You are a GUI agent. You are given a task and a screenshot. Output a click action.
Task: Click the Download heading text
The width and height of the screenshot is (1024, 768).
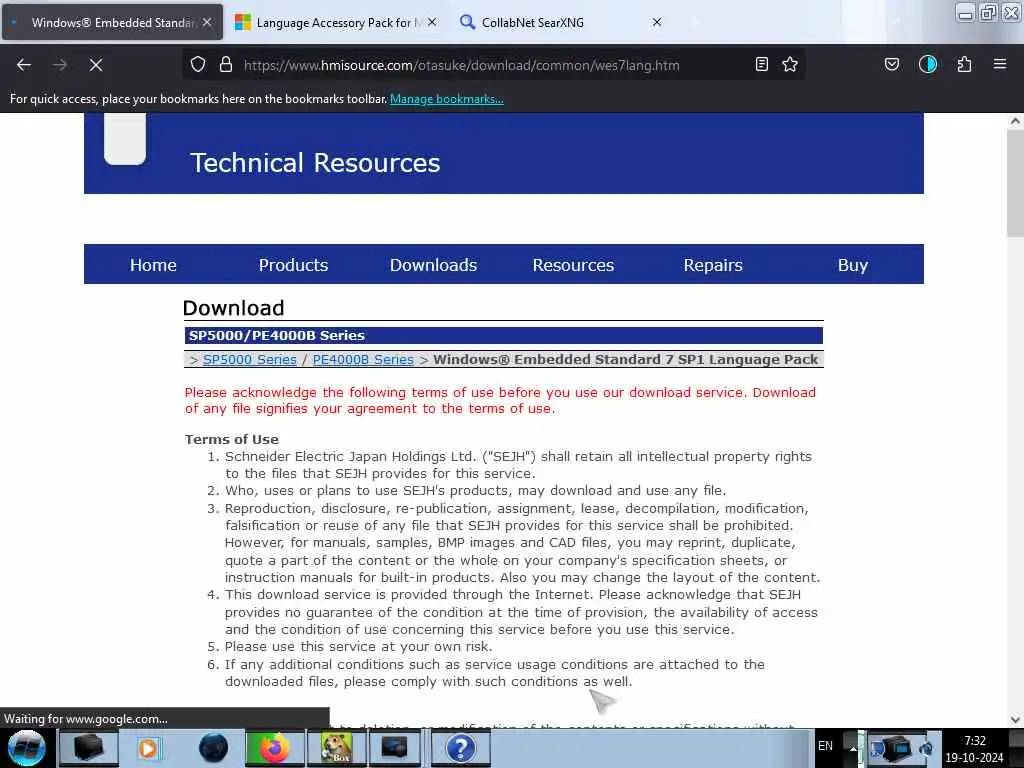pos(233,308)
